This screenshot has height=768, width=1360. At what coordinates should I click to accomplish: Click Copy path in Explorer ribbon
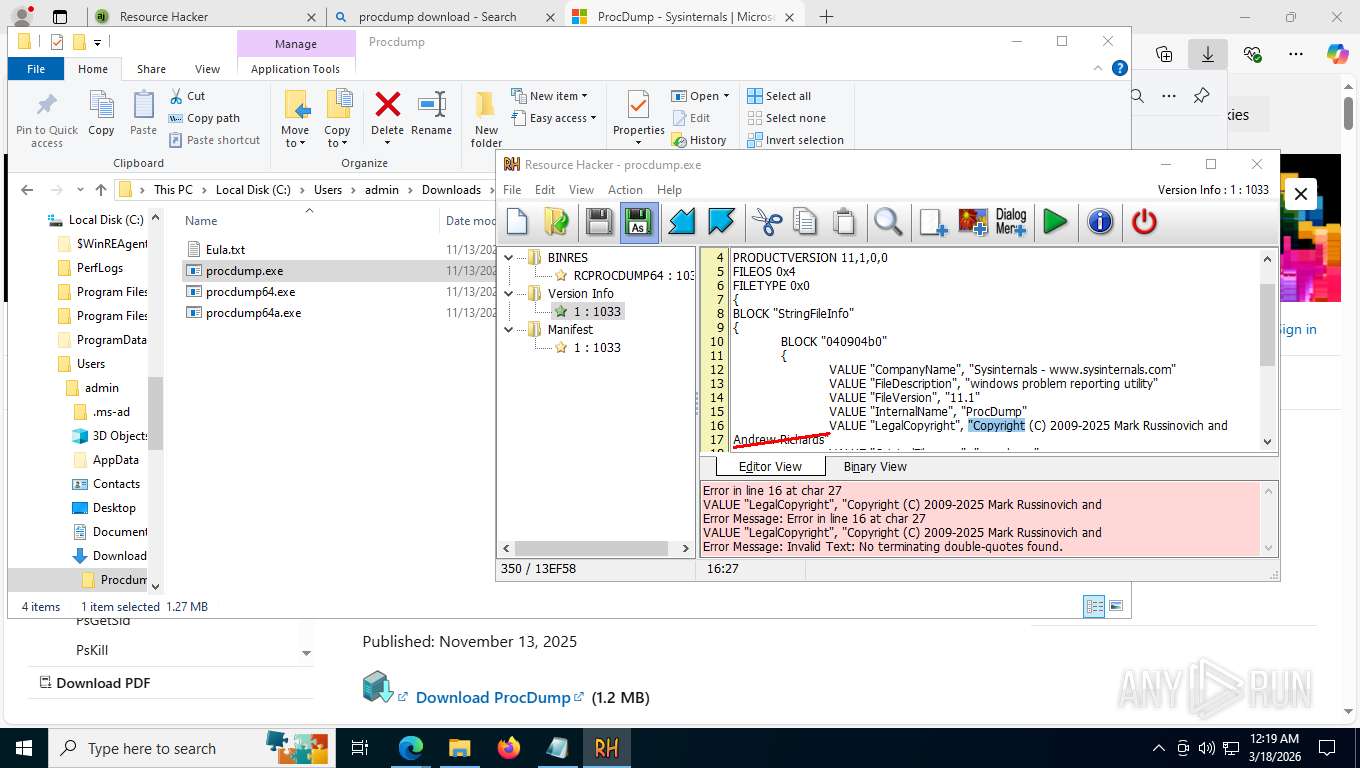(203, 118)
